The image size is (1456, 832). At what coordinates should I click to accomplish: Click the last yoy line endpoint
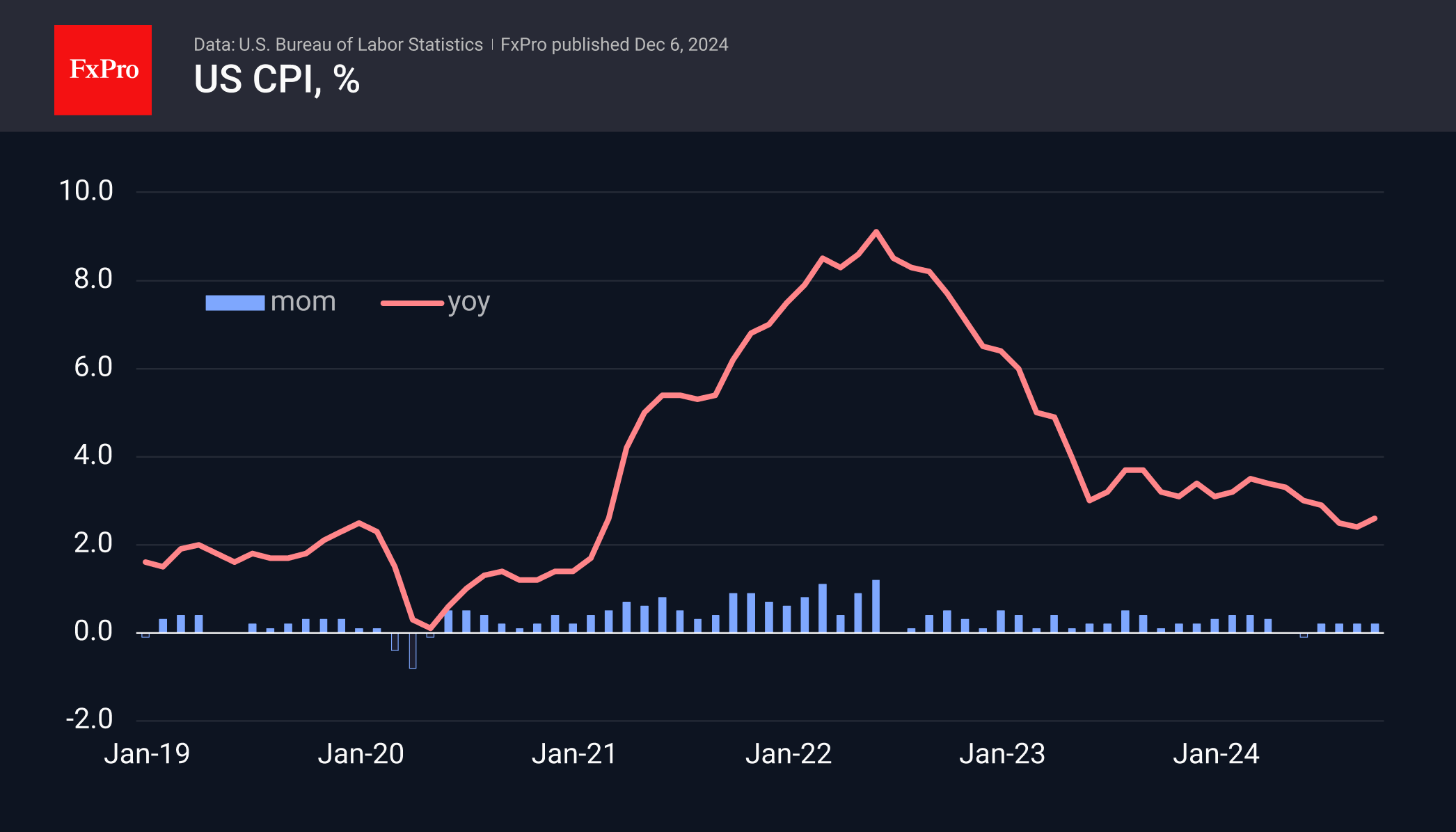click(1375, 518)
